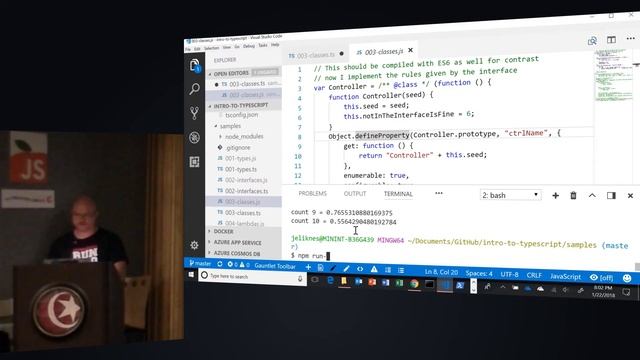Switch to the Problems panel tab

[x=313, y=193]
